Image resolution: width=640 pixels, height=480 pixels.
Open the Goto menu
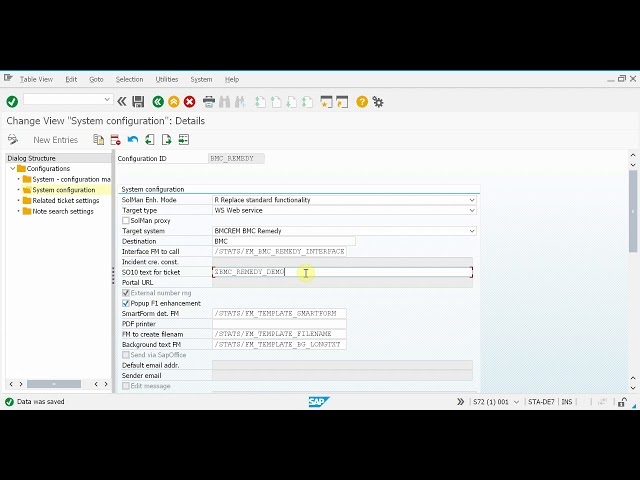coord(96,79)
